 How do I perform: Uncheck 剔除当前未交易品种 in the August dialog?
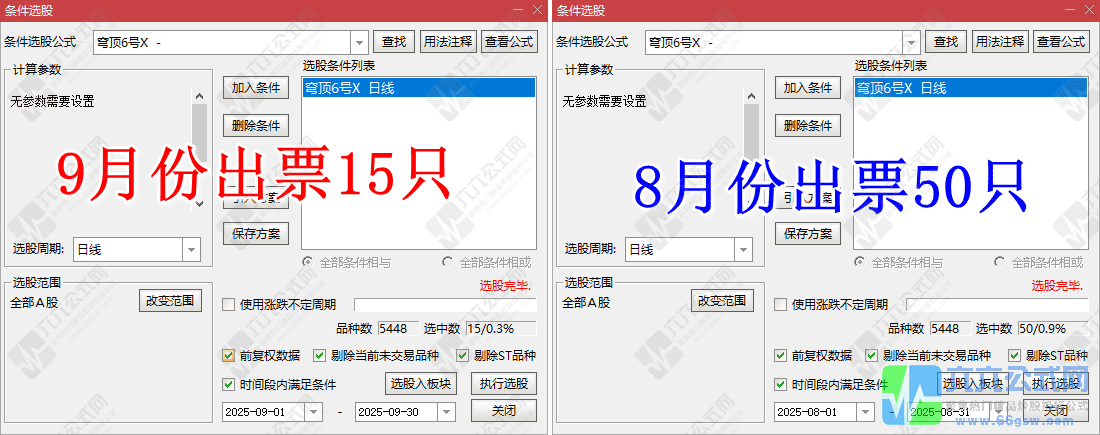pyautogui.click(x=871, y=355)
